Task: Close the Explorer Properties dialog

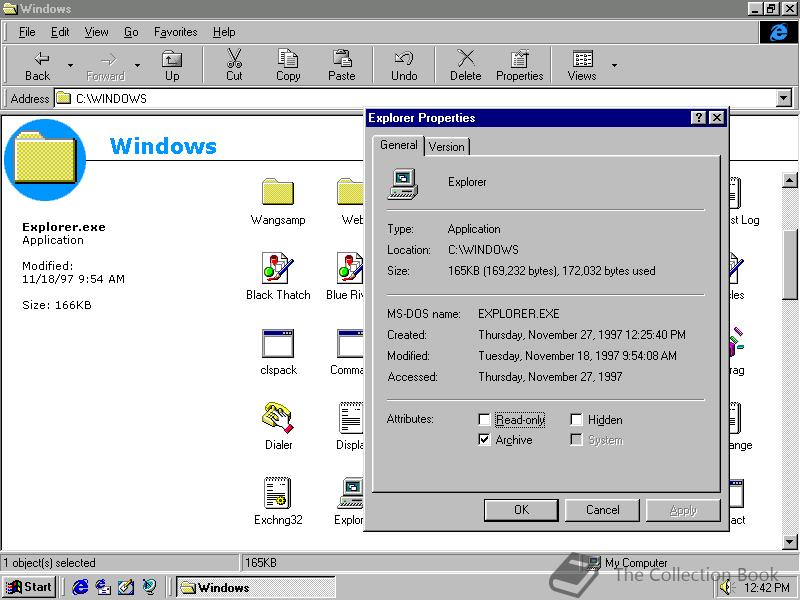Action: tap(717, 118)
